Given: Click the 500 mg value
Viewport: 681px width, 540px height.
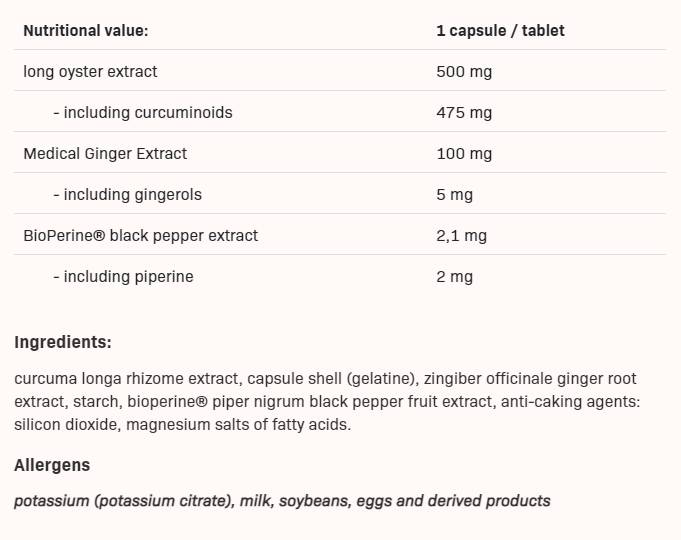Looking at the screenshot, I should [464, 72].
